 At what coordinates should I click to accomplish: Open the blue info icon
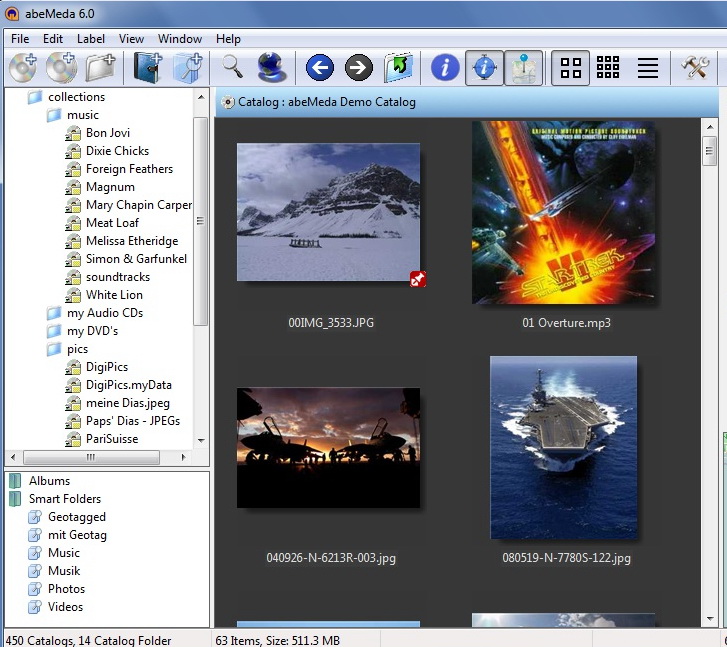pos(445,68)
